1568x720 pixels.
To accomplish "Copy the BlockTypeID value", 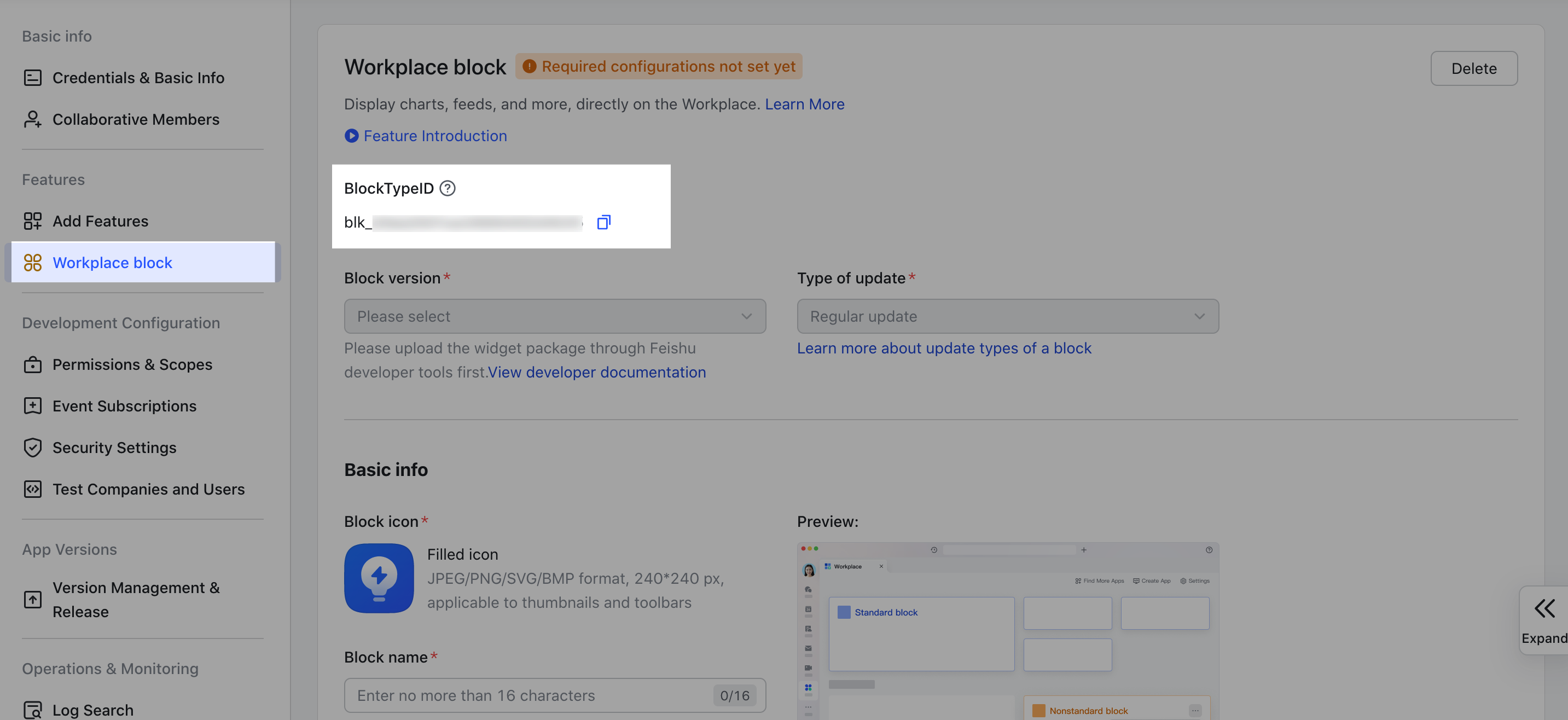I will tap(603, 222).
